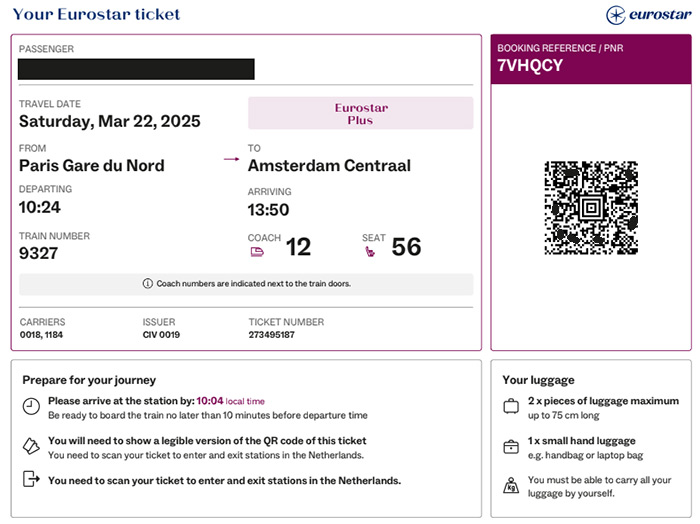700x524 pixels.
Task: Click the Eurostar Plus class badge
Action: coord(361,113)
